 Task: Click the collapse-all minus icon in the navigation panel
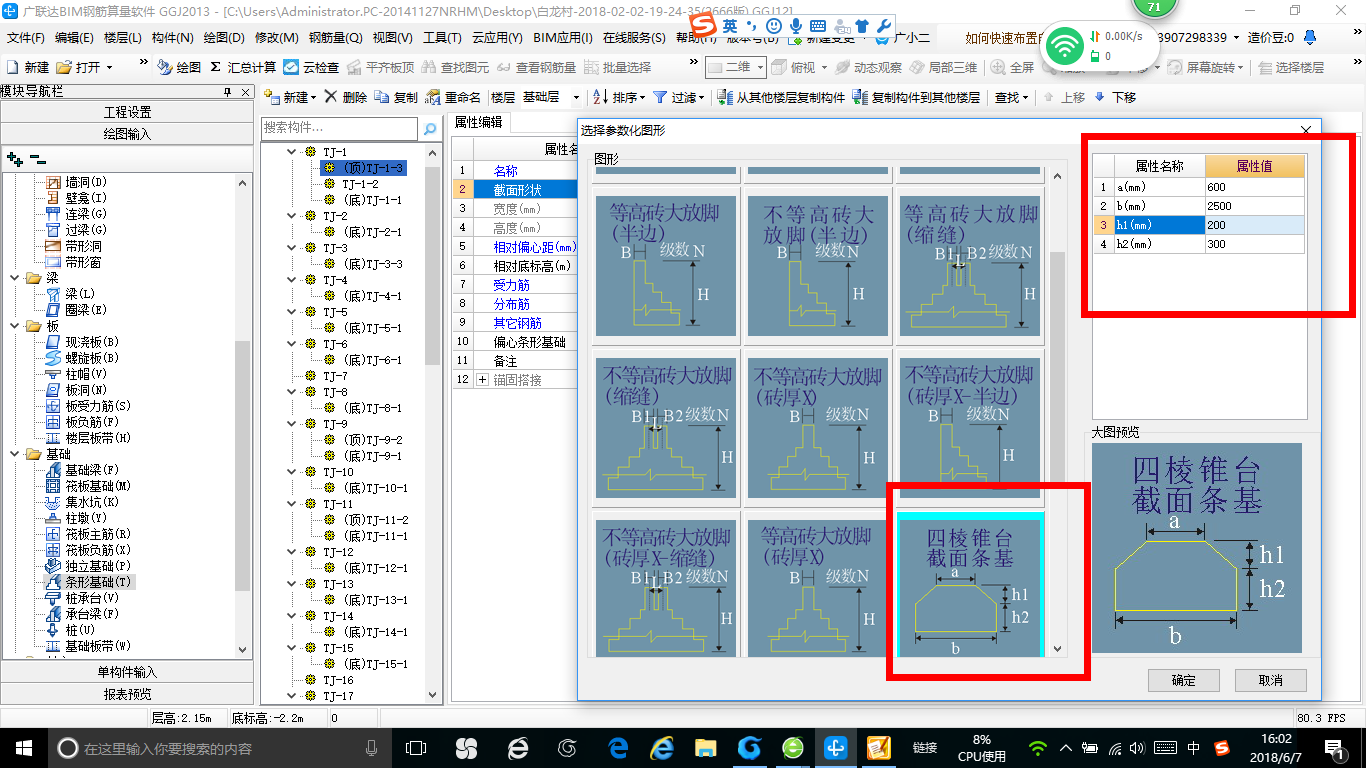click(x=37, y=159)
